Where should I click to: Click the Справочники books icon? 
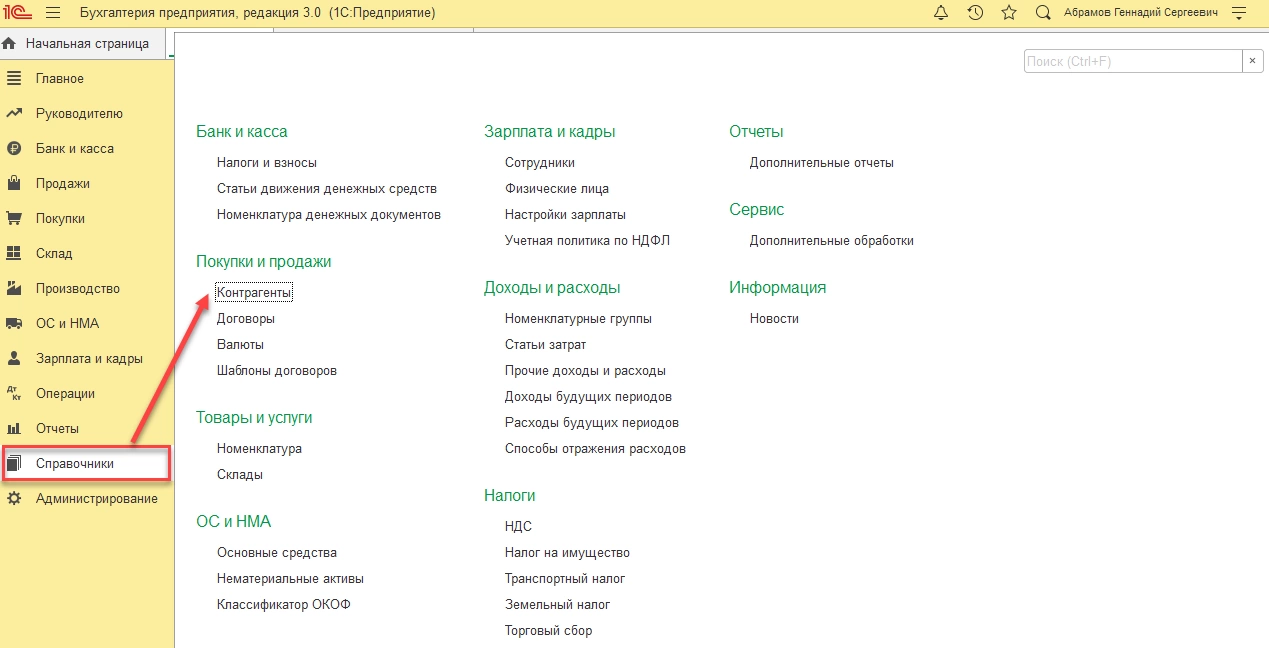[14, 464]
